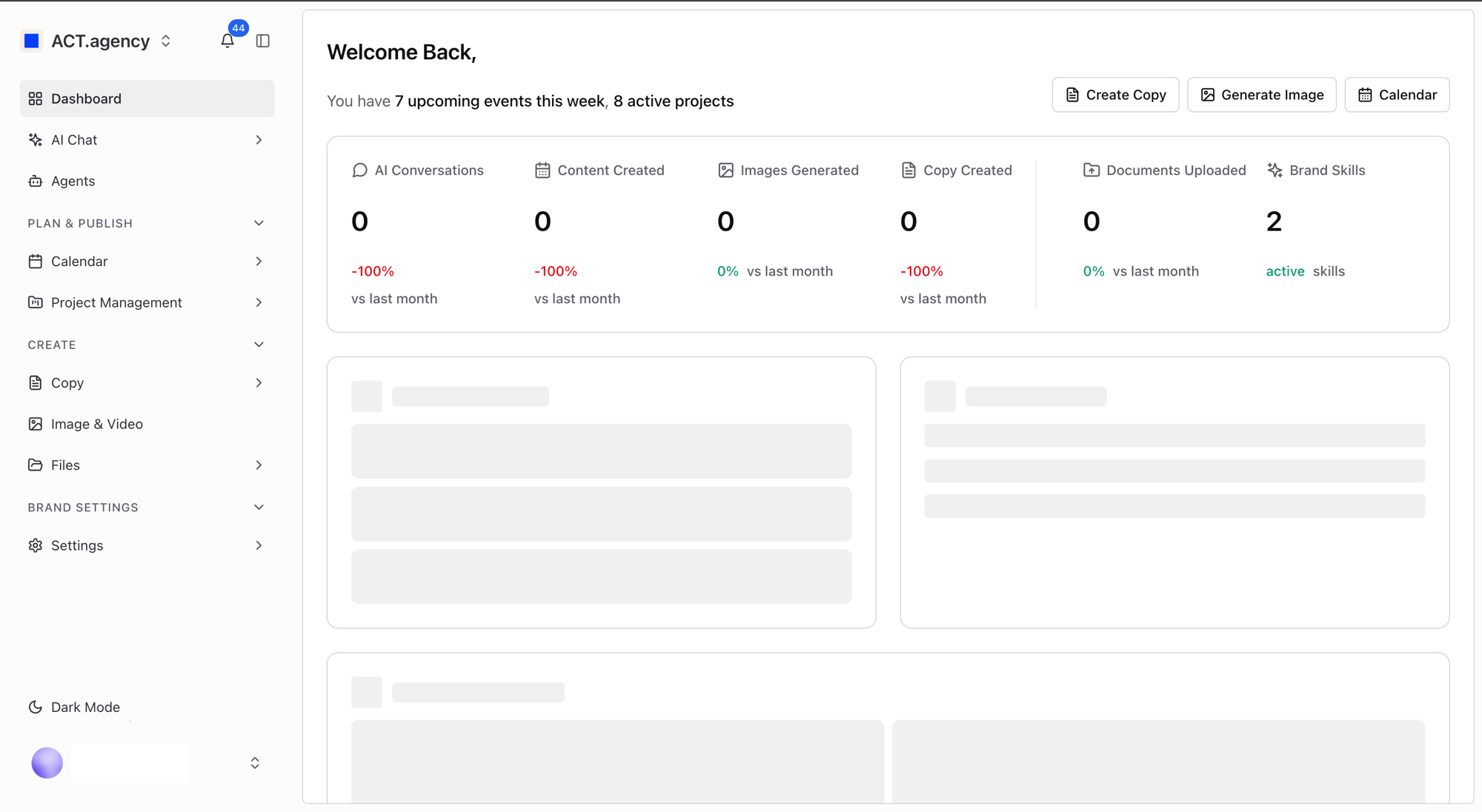Open the workspace switcher next to ACT.agency
1482x812 pixels.
[165, 41]
